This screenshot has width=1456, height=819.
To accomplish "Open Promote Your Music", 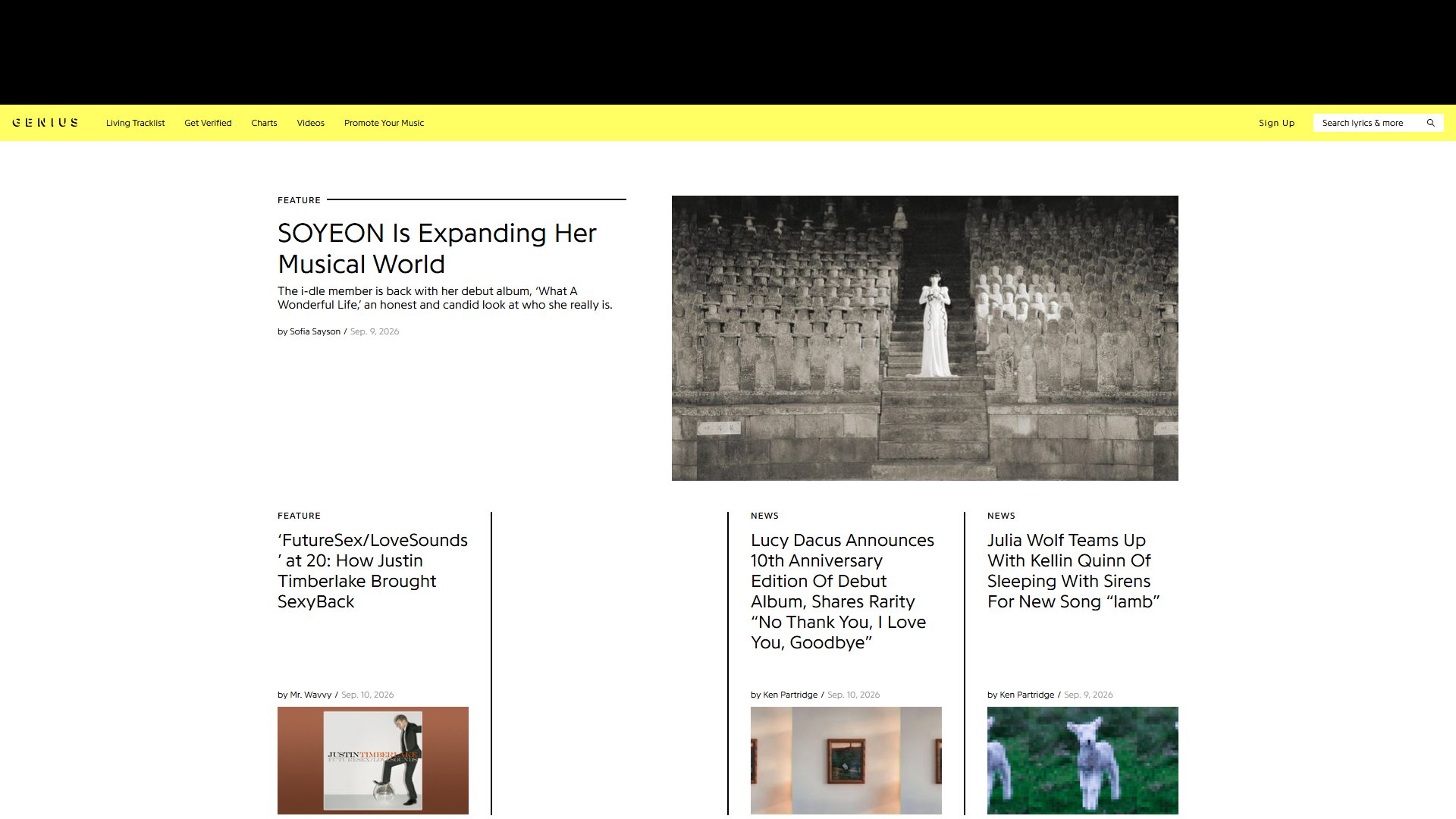I will point(384,123).
